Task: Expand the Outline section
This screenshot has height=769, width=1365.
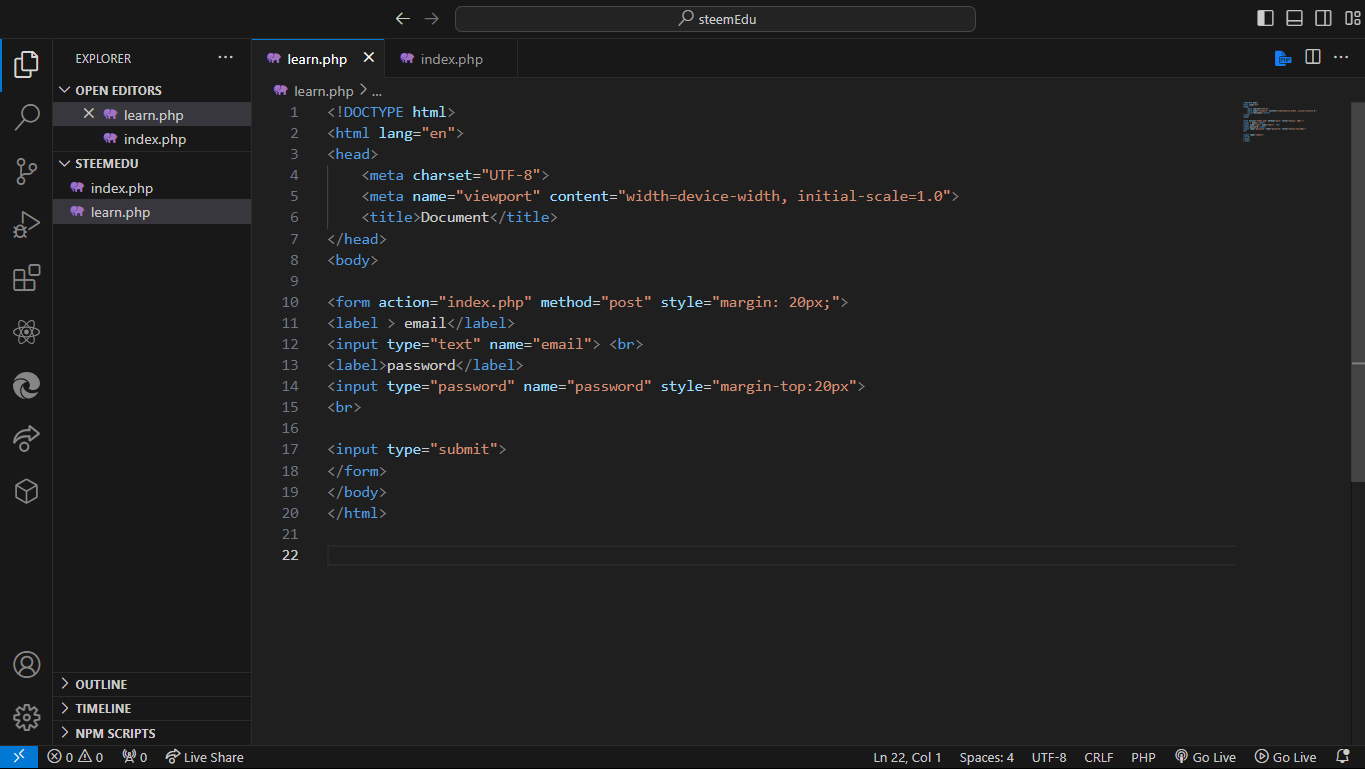Action: click(100, 684)
